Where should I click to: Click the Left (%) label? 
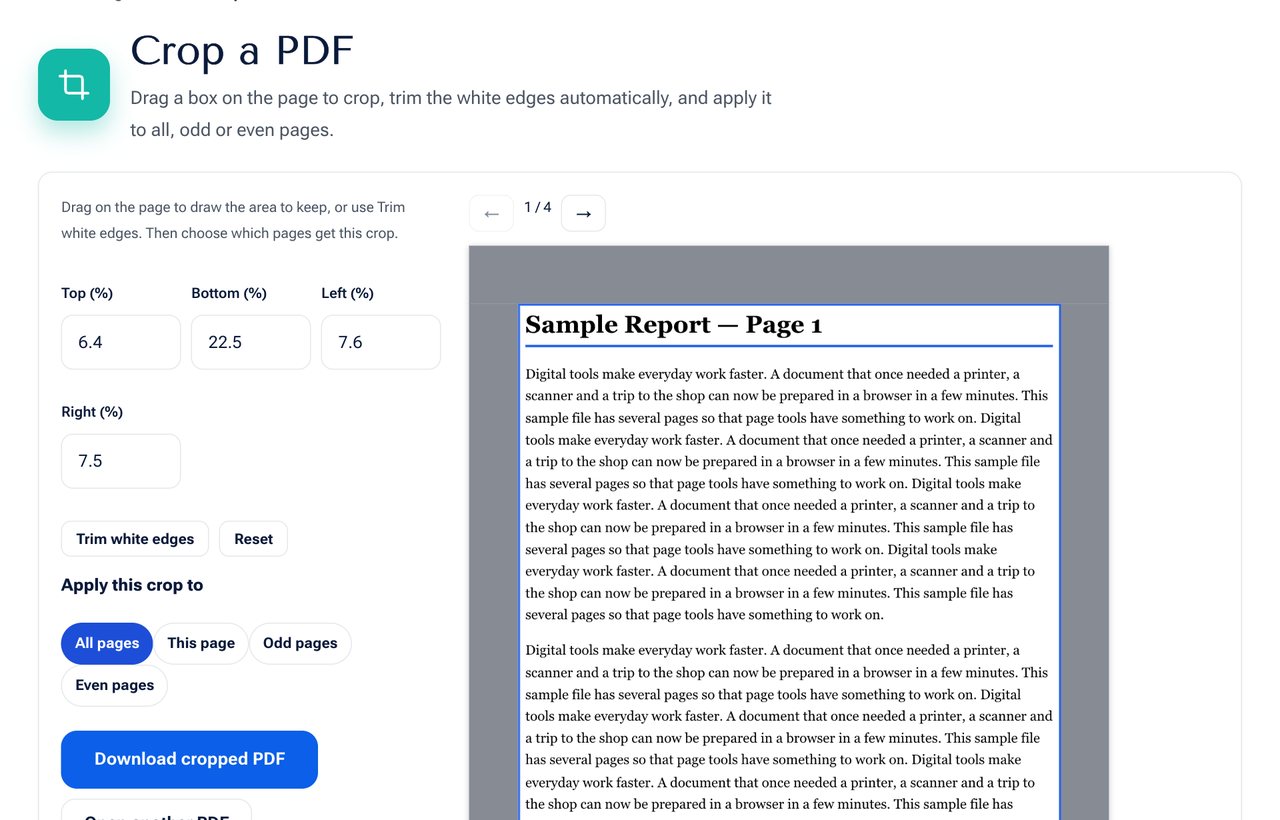point(347,293)
